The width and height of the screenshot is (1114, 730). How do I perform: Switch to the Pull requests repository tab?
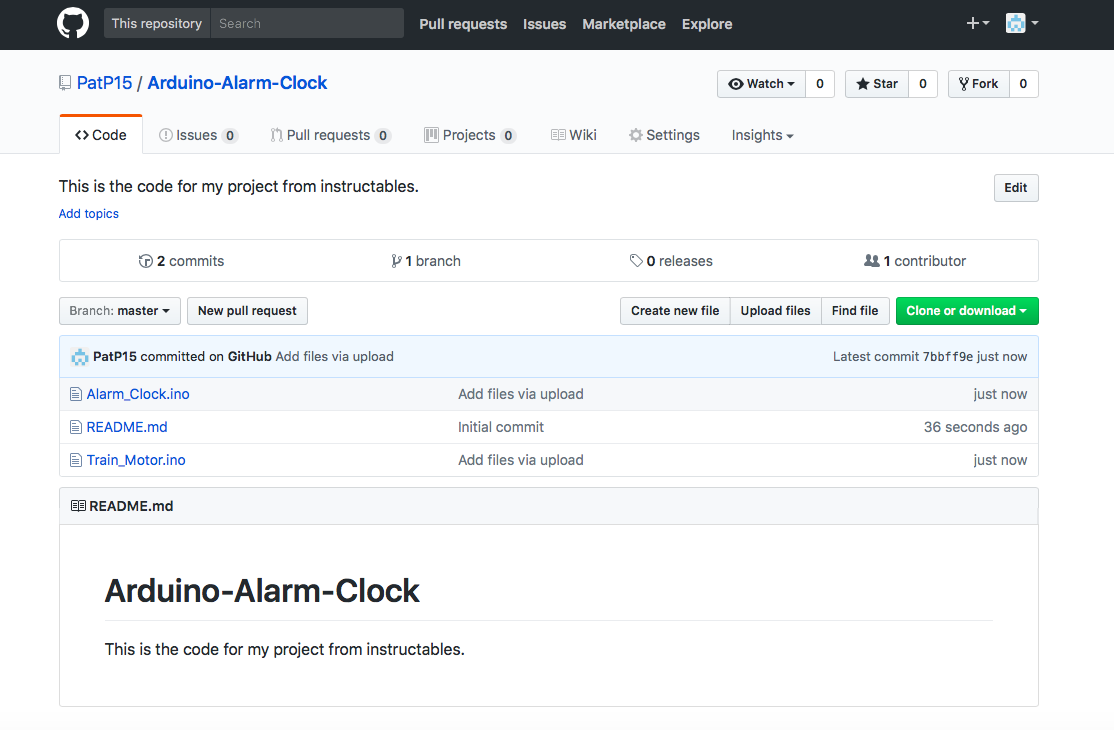[330, 135]
